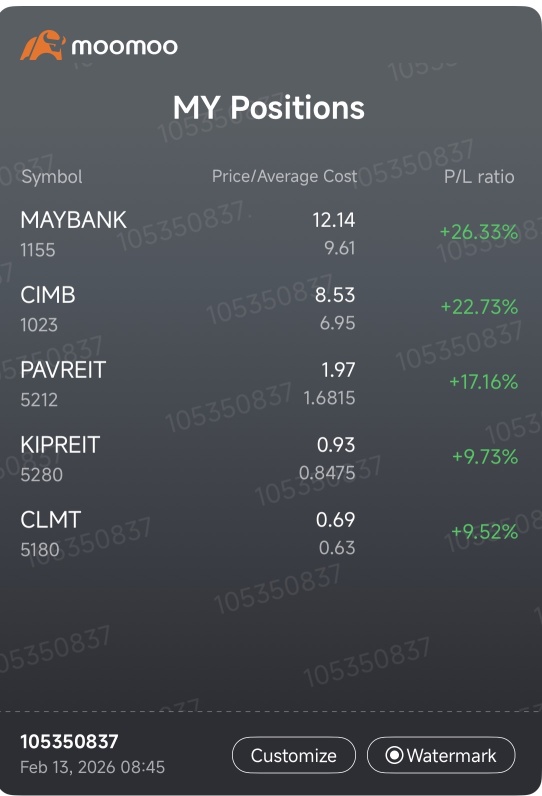Click KIPREIT's +9.73% P/L value
542x796 pixels.
tap(485, 456)
